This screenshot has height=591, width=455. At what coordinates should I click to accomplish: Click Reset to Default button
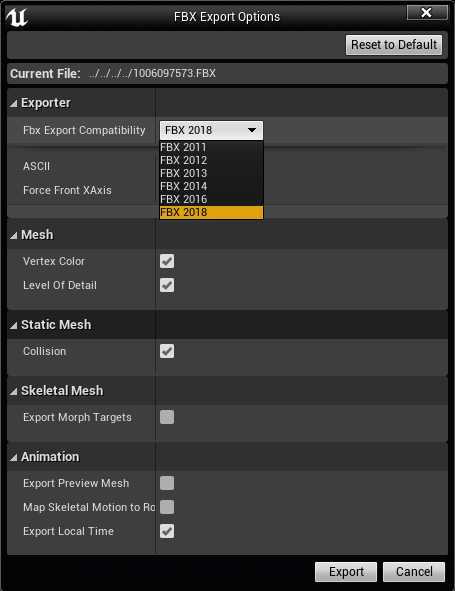(x=394, y=45)
